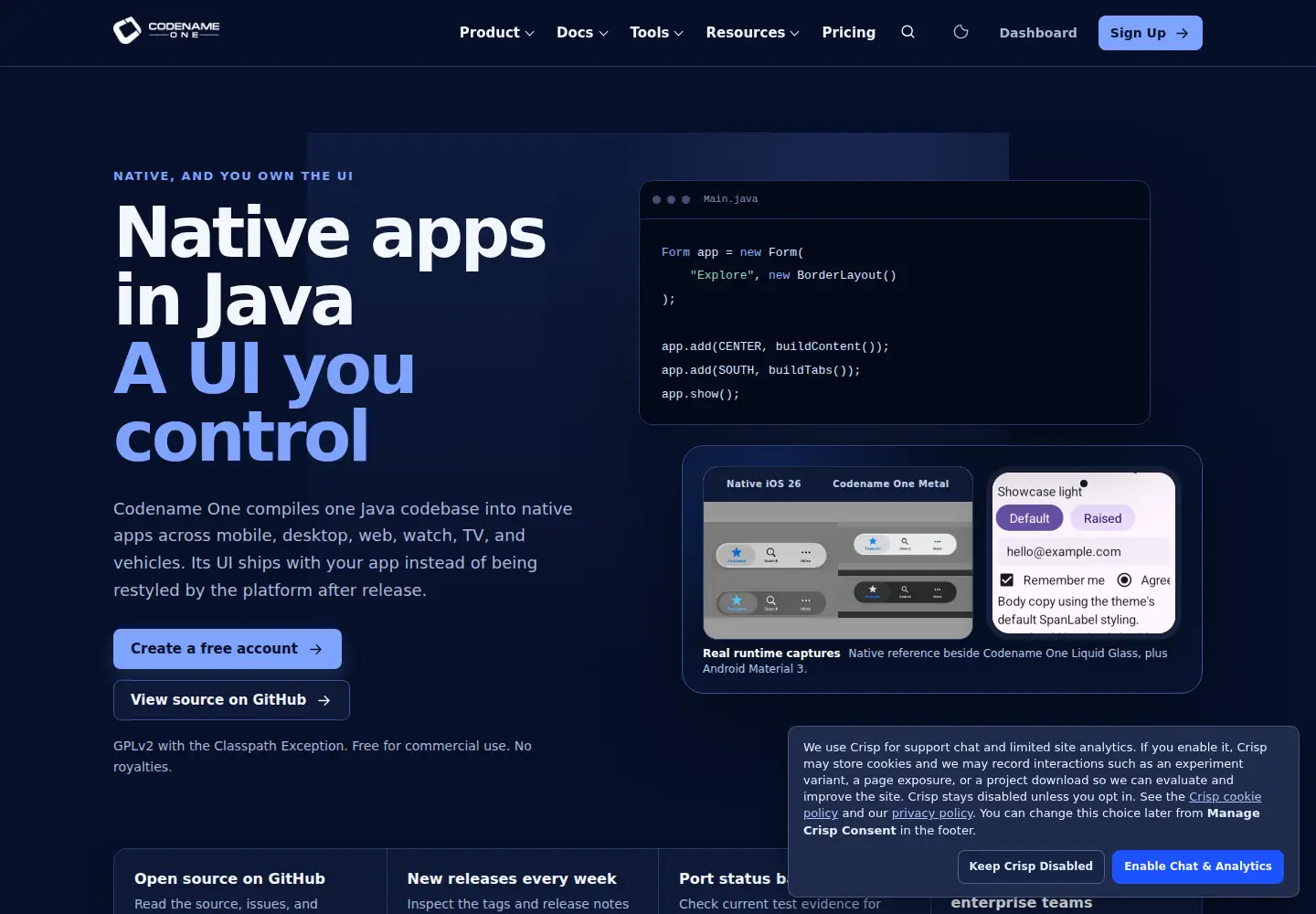Click the Showcase light title in phone mockup

(1039, 492)
